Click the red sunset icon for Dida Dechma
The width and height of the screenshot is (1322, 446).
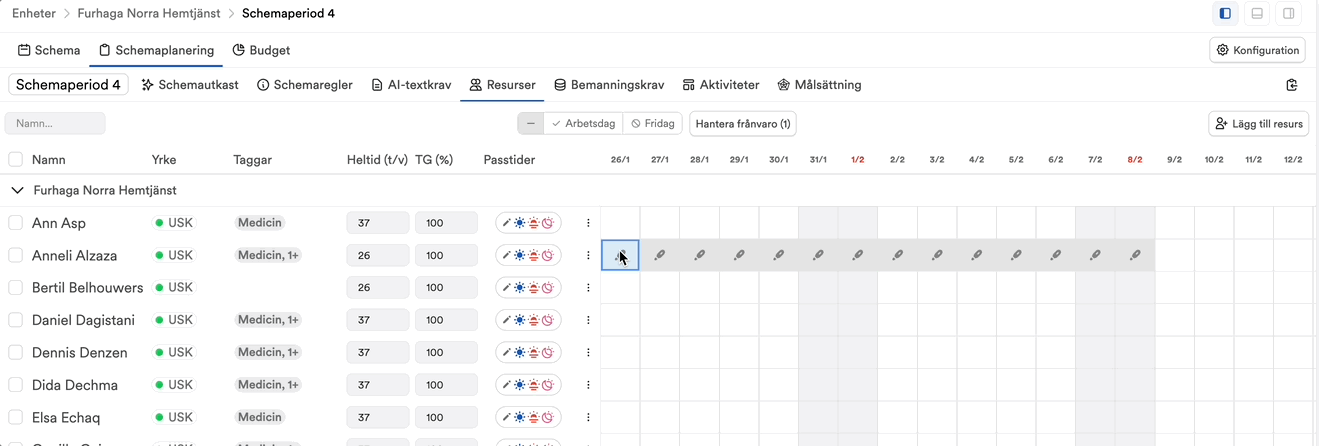pos(534,385)
